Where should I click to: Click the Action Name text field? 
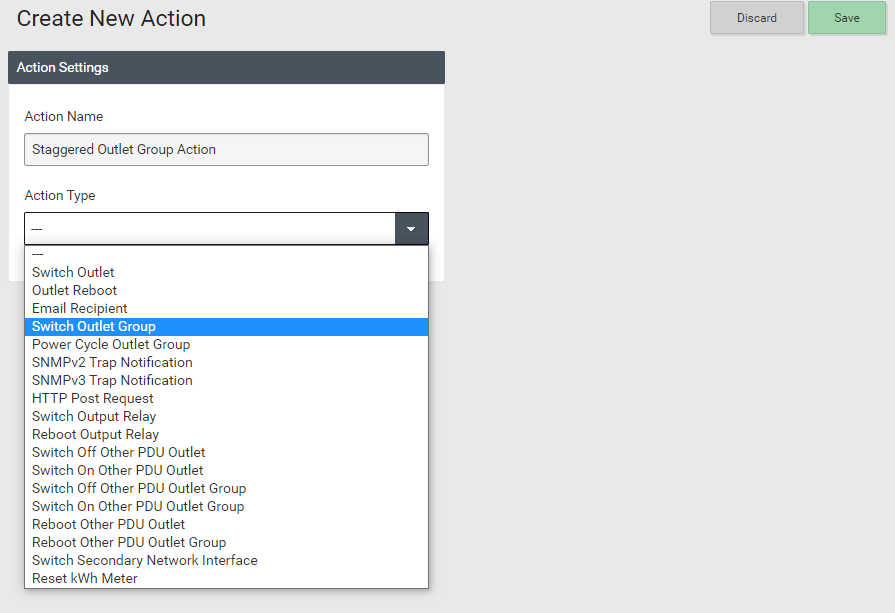(x=226, y=150)
